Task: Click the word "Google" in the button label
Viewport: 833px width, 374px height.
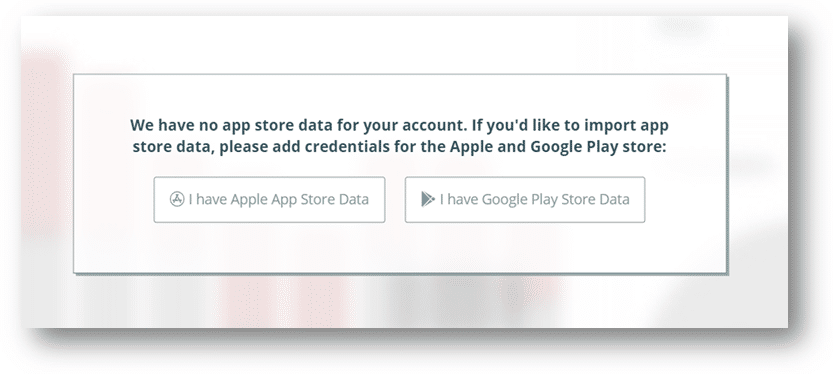Action: (x=505, y=200)
